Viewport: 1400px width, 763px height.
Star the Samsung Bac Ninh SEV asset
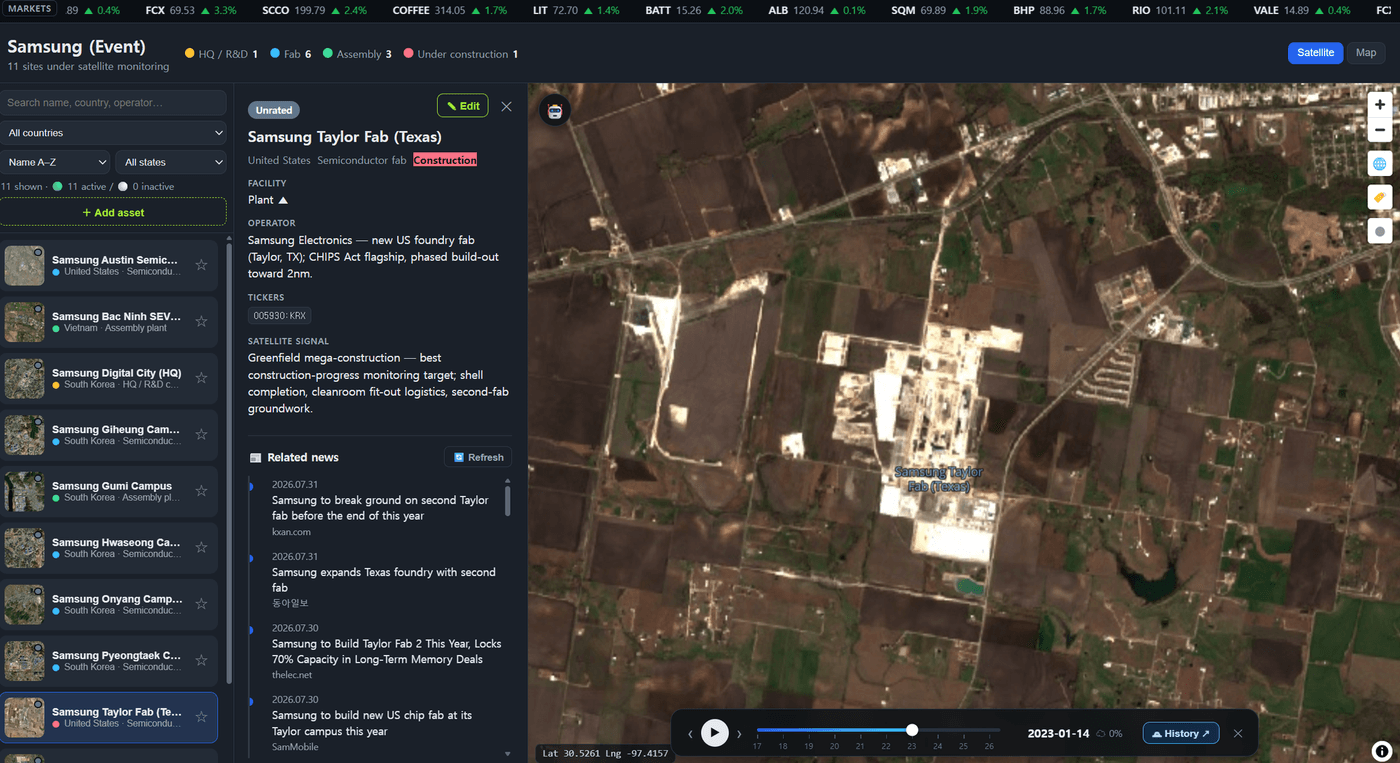pyautogui.click(x=201, y=321)
